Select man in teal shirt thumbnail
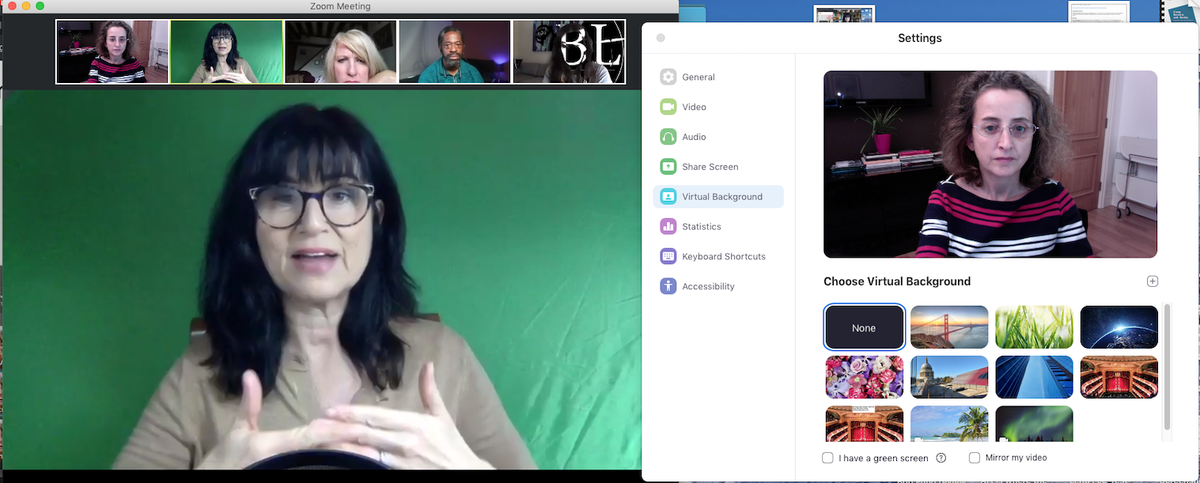Screen dimensions: 1200x483 coord(454,52)
